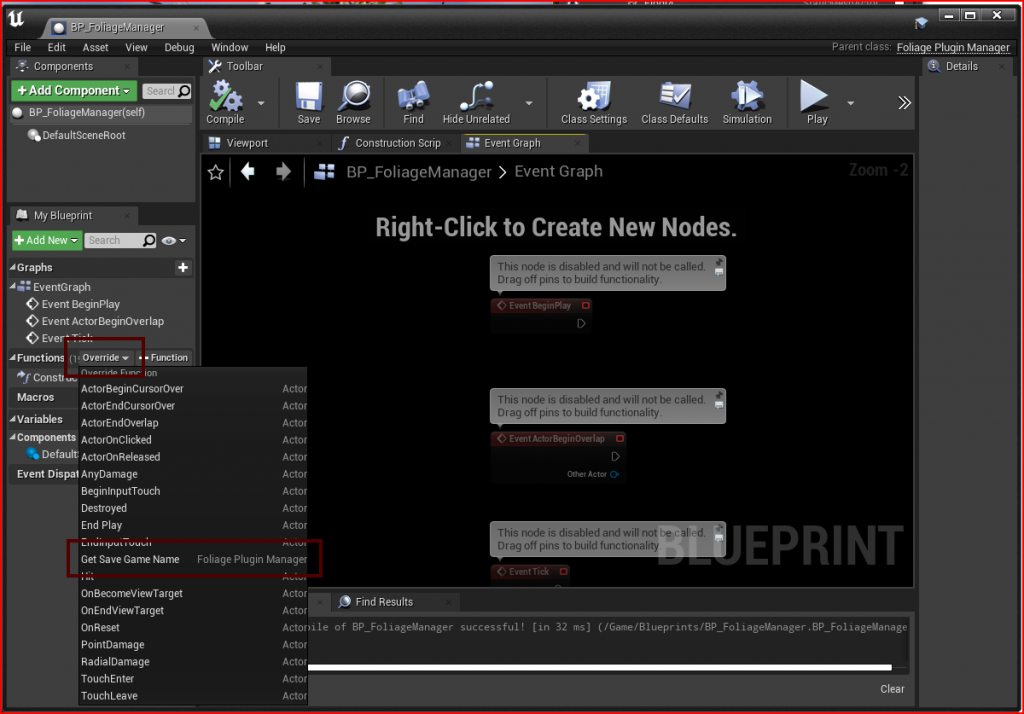Toggle the Event Tick node's red pin
Image resolution: width=1024 pixels, height=714 pixels.
point(564,572)
